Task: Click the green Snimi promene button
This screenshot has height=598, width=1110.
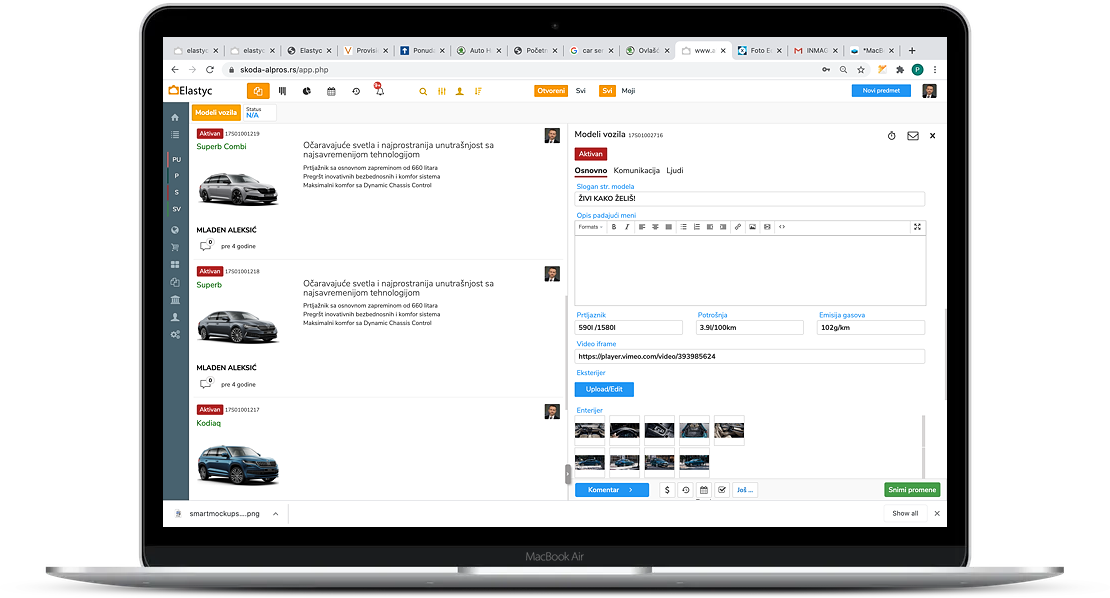Action: [x=912, y=490]
